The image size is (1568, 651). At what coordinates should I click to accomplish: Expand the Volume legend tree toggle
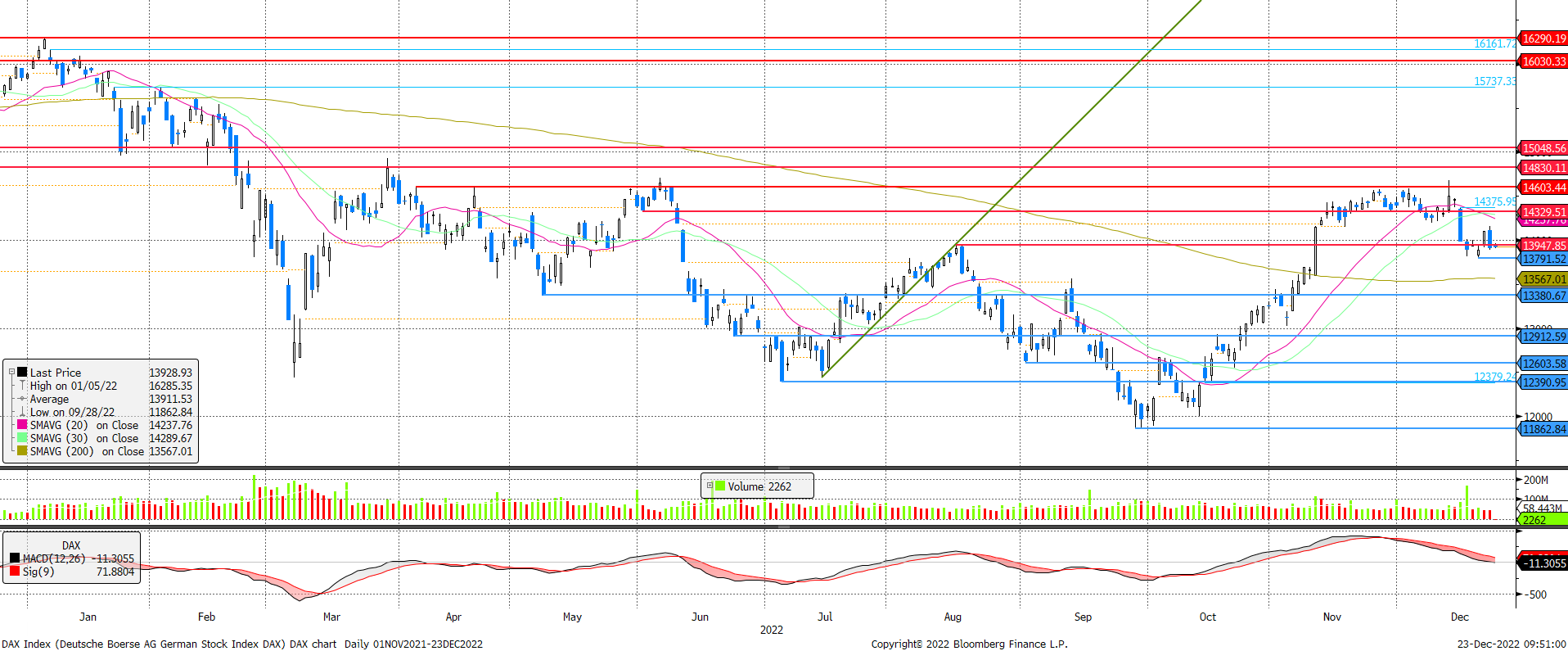[x=710, y=486]
